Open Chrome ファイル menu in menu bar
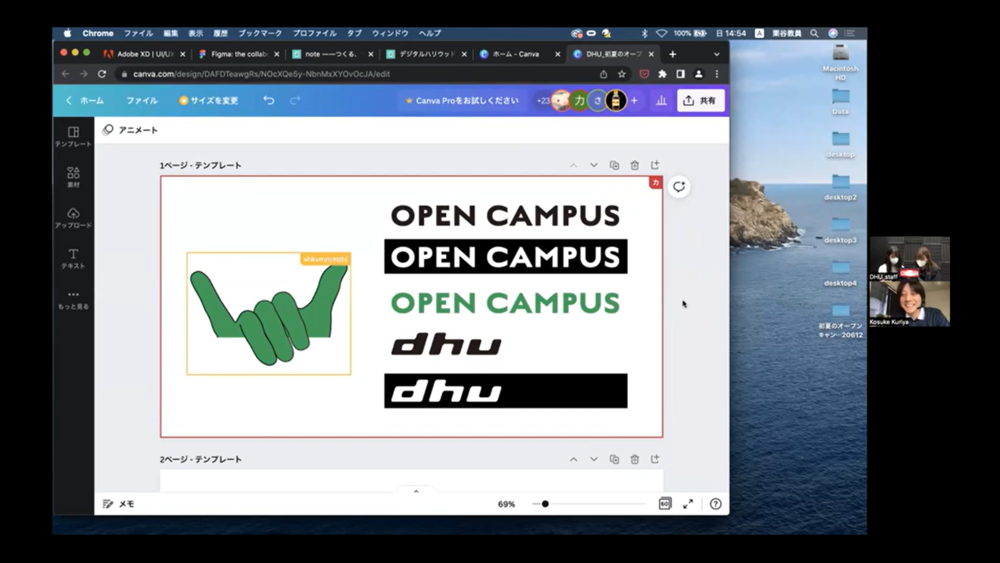This screenshot has height=563, width=1000. (x=138, y=33)
